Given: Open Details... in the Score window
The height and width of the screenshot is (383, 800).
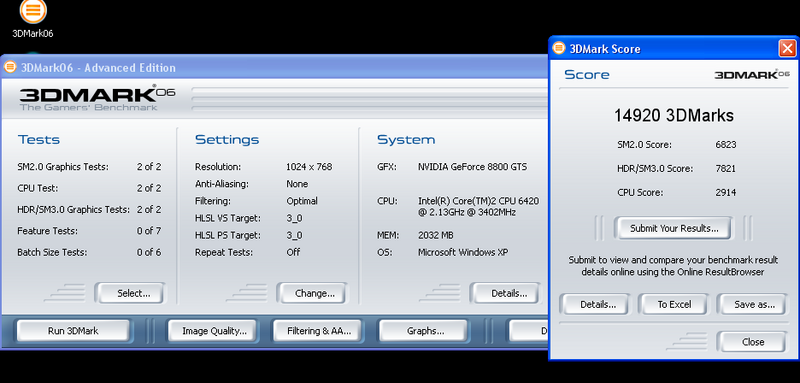Looking at the screenshot, I should (x=597, y=304).
